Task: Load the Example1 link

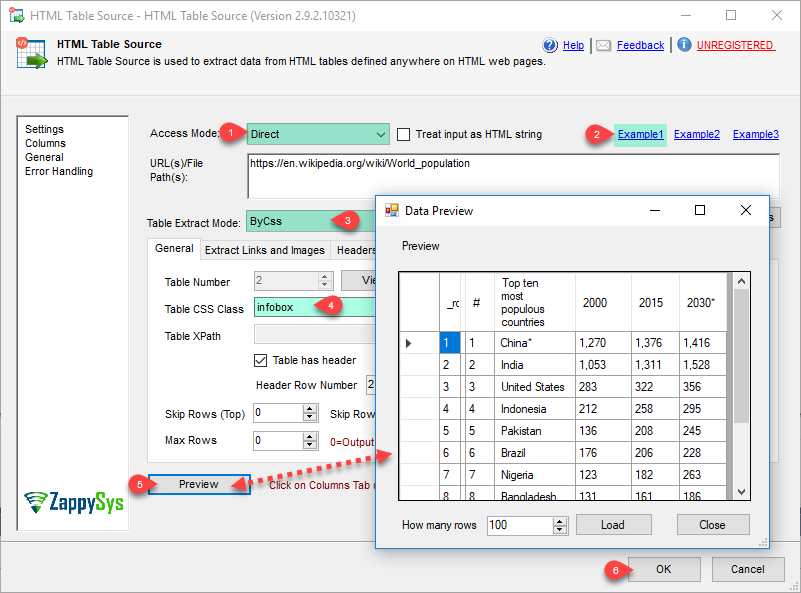Action: [x=640, y=134]
